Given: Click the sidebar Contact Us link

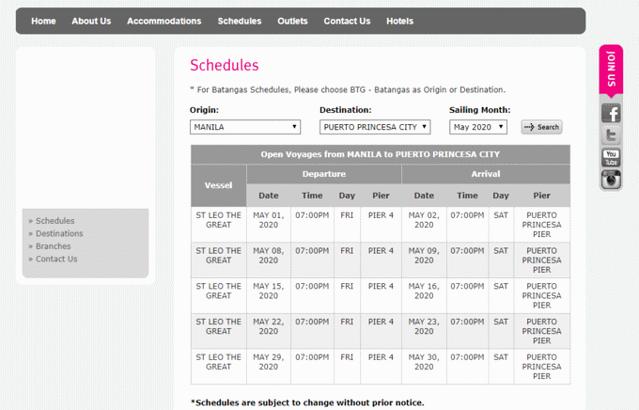Looking at the screenshot, I should (x=56, y=259).
